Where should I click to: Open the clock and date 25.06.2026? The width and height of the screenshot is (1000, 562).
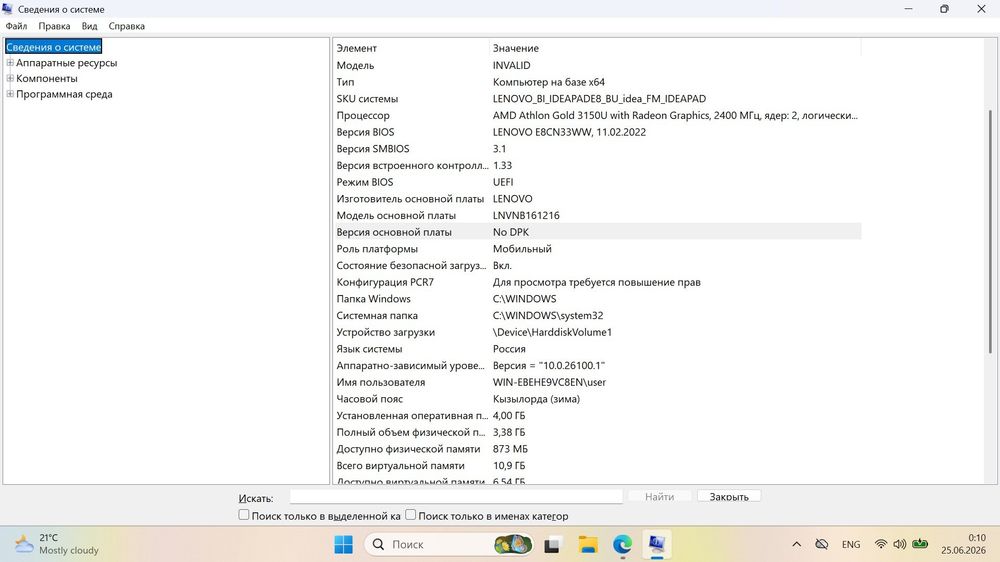coord(963,544)
